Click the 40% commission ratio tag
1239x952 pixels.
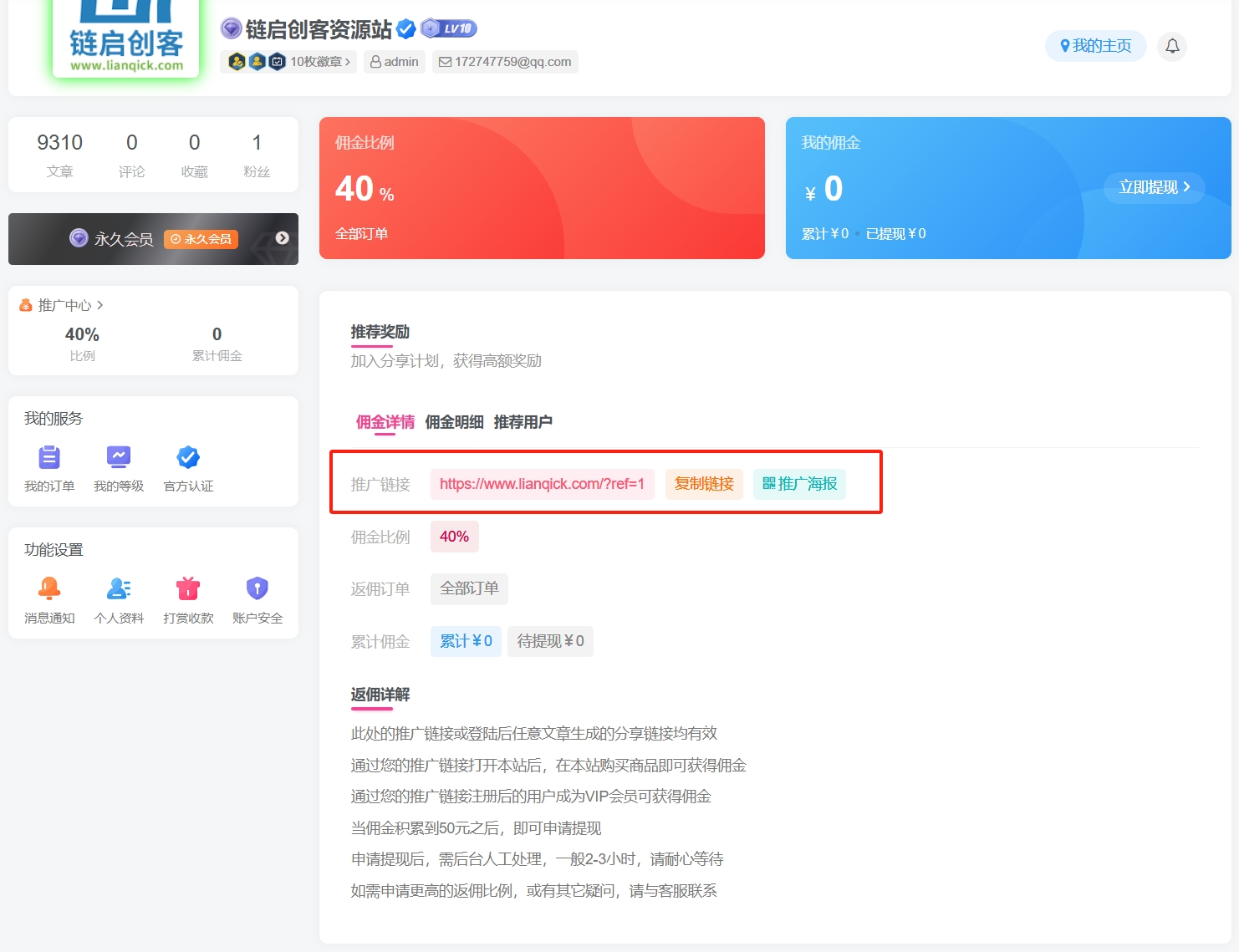[454, 537]
